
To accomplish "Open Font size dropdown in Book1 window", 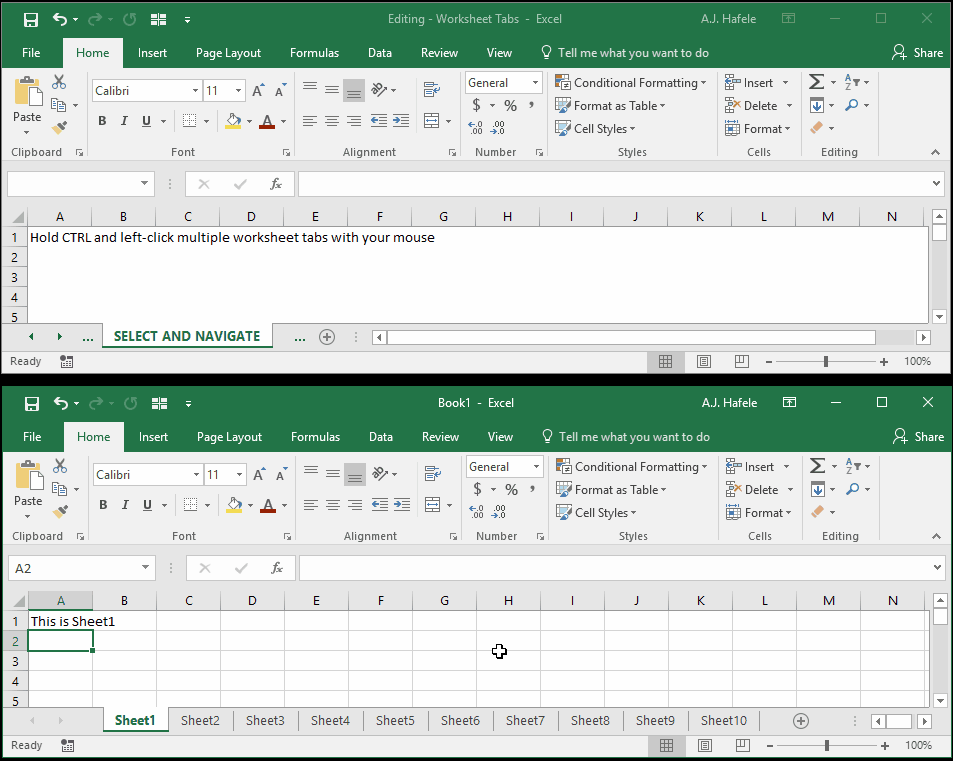I will click(239, 475).
